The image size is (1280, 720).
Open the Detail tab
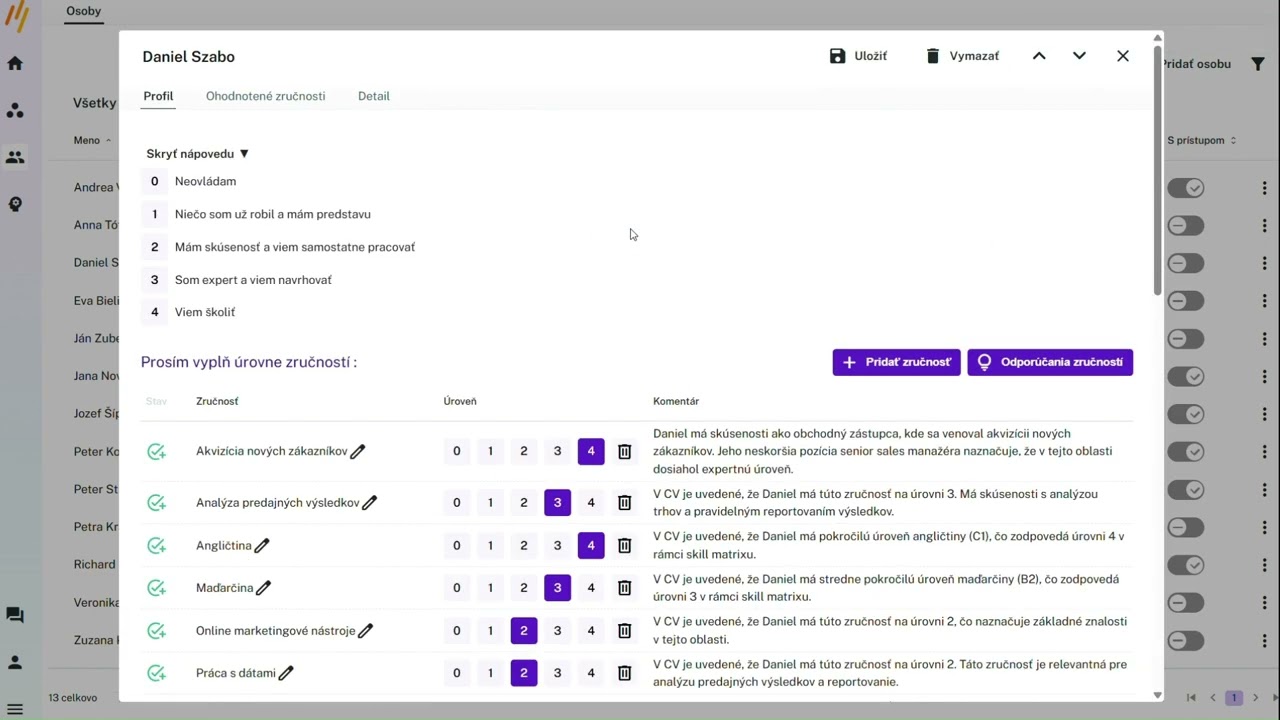374,96
